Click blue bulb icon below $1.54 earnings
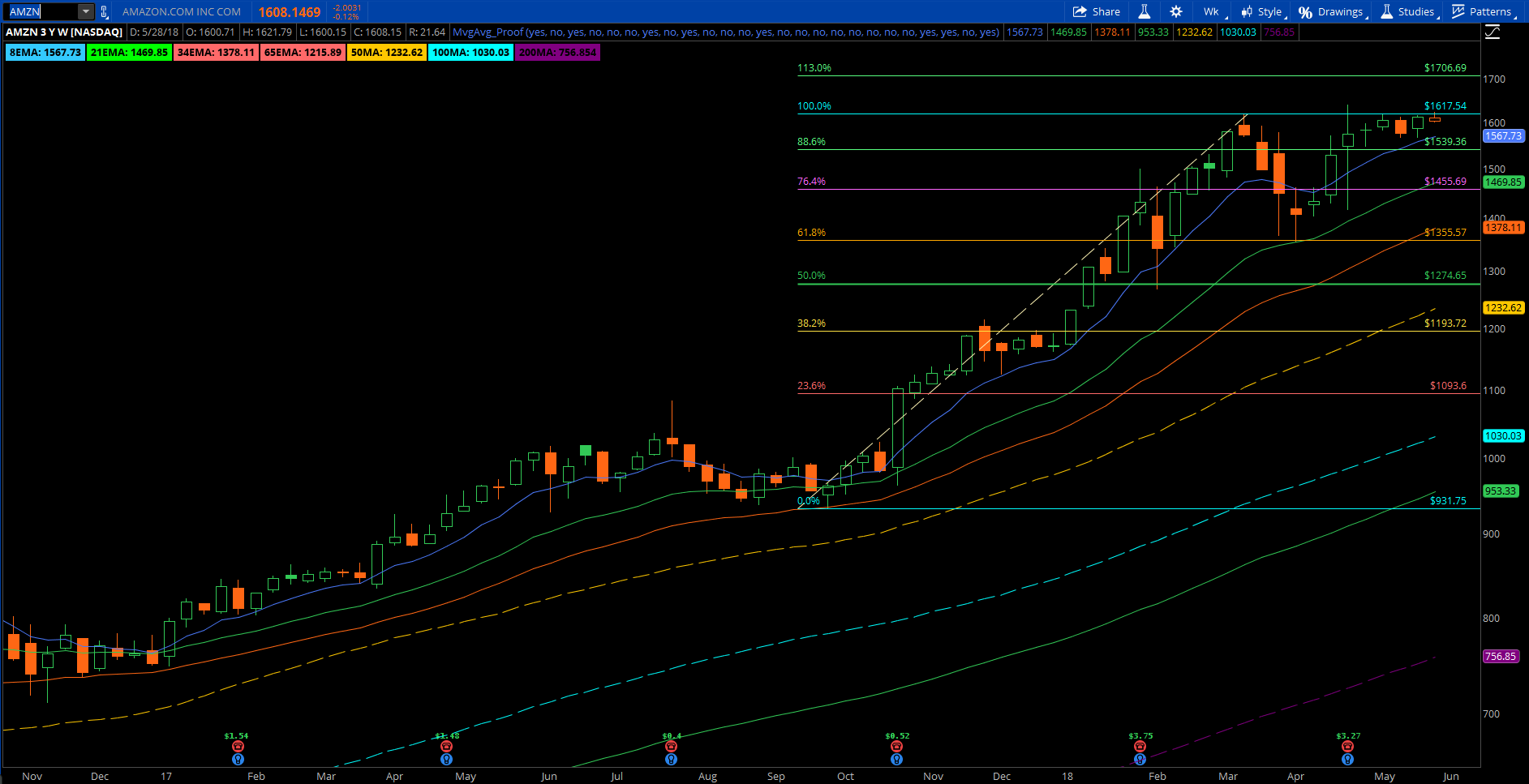The width and height of the screenshot is (1529, 784). click(238, 760)
